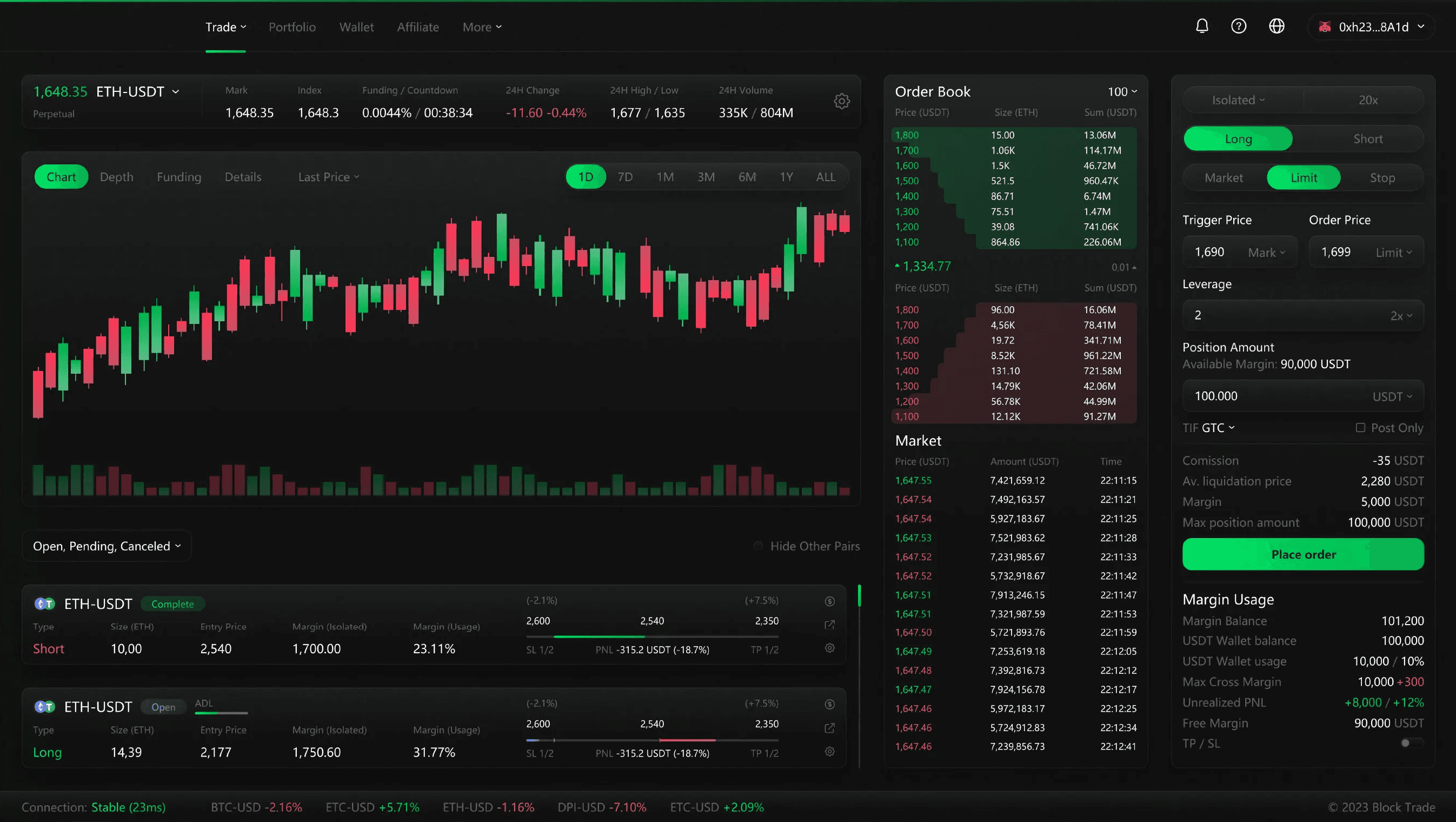
Task: Select the Short position button
Action: (1367, 139)
